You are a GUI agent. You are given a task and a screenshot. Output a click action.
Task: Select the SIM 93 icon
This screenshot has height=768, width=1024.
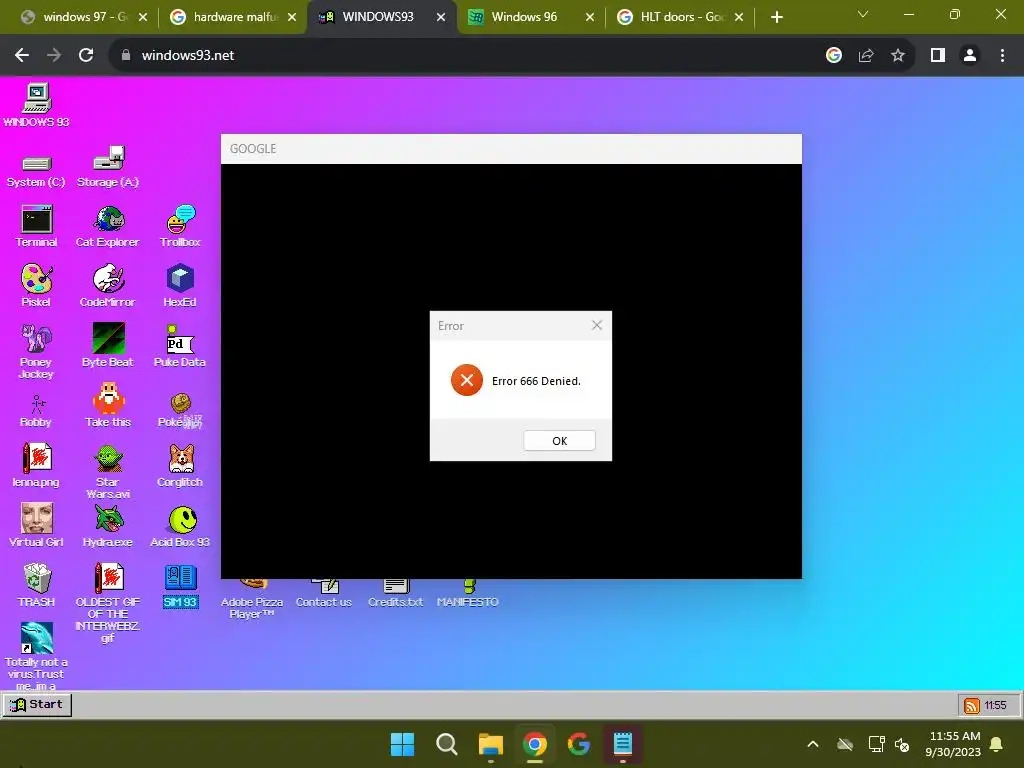point(180,586)
